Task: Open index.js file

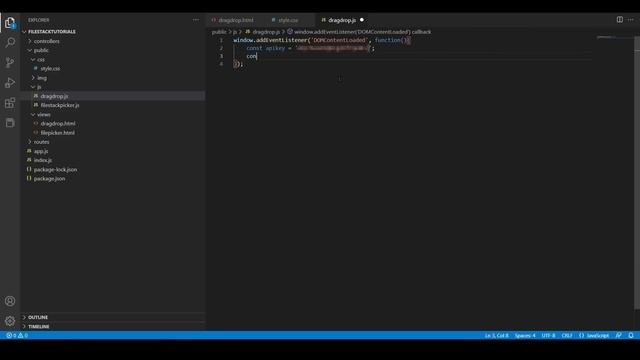Action: 42,160
